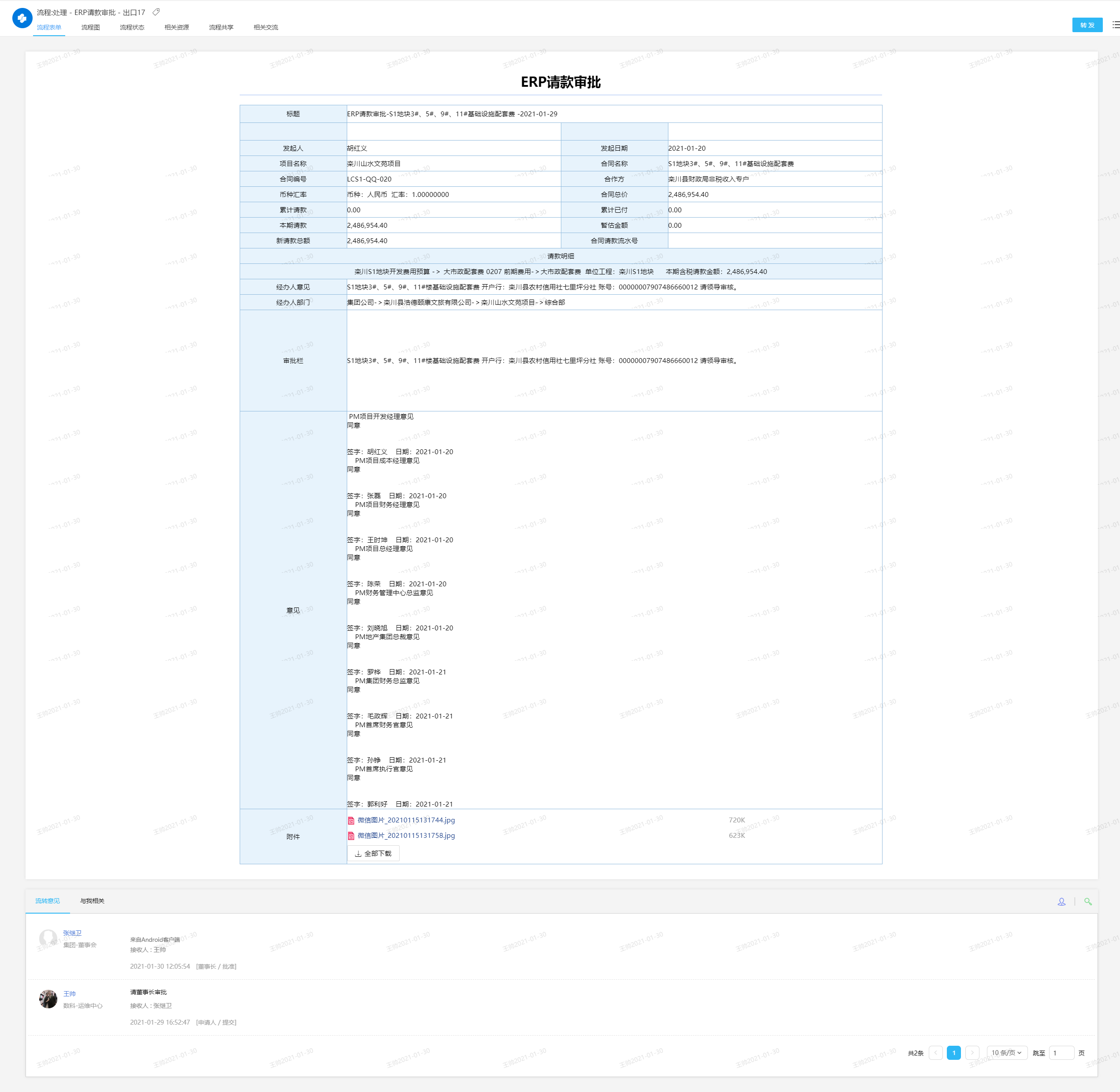Click the file icon of 微信图片_20210115131758.jpg
The height and width of the screenshot is (1092, 1120).
pyautogui.click(x=351, y=836)
